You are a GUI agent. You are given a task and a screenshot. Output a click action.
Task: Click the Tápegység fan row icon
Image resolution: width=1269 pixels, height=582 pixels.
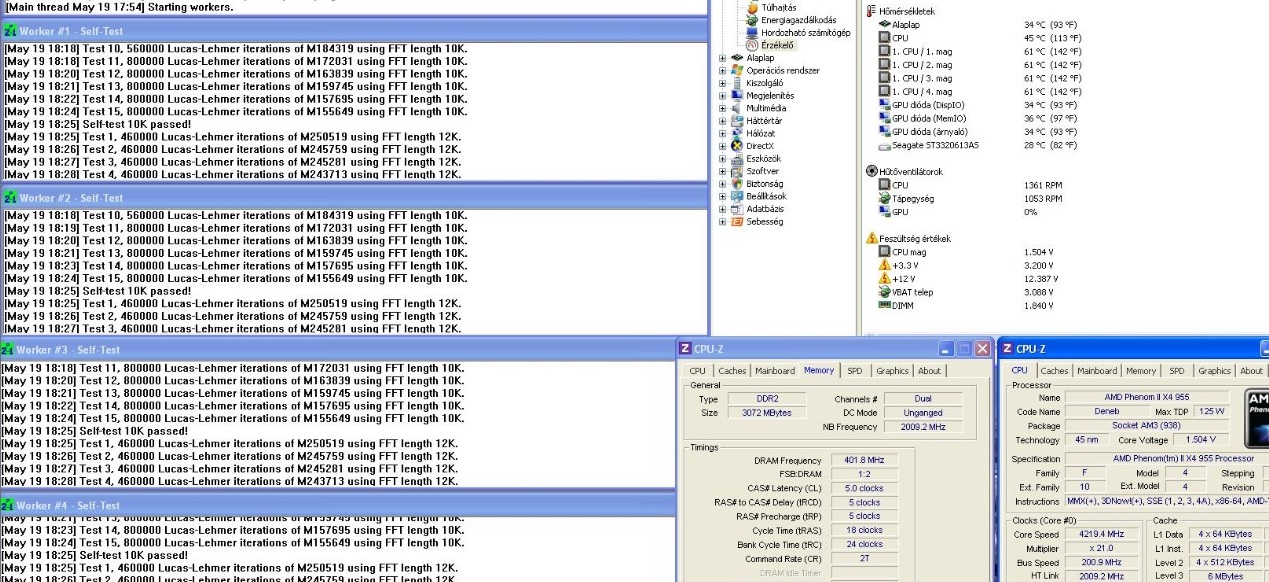click(884, 198)
